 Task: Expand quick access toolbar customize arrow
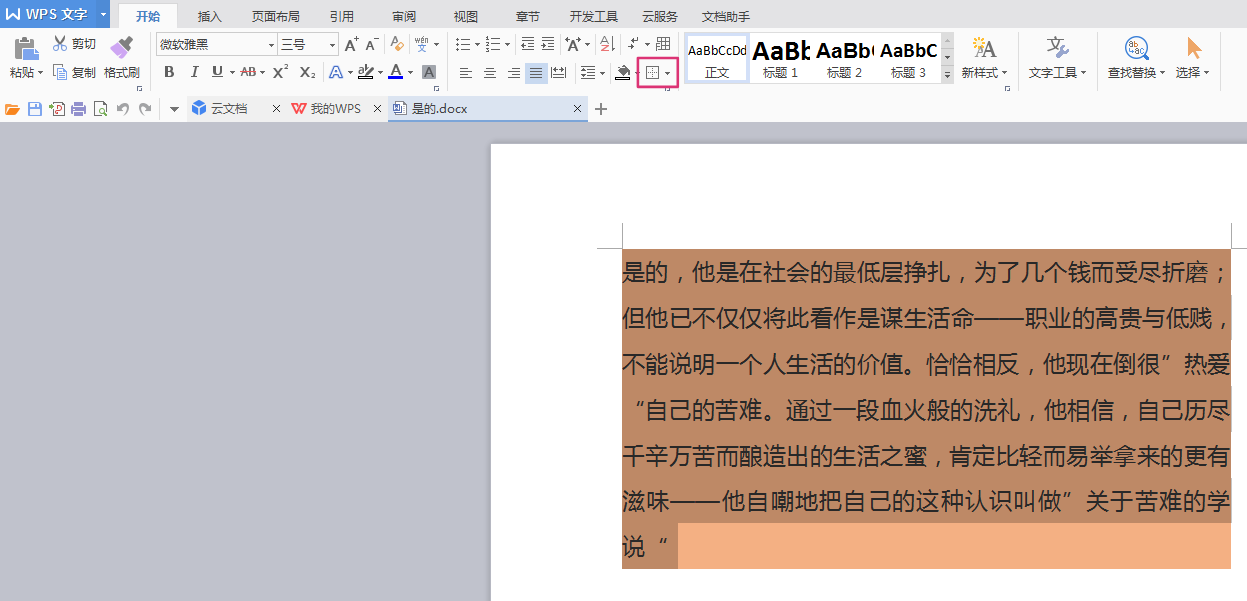174,109
